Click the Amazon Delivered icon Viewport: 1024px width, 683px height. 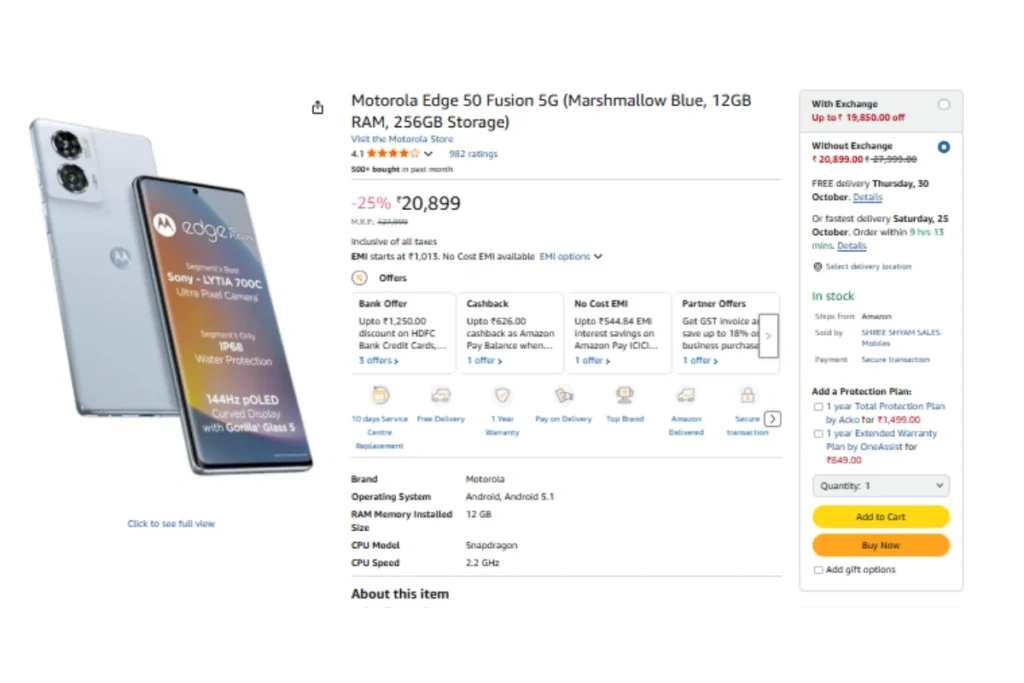tap(686, 396)
